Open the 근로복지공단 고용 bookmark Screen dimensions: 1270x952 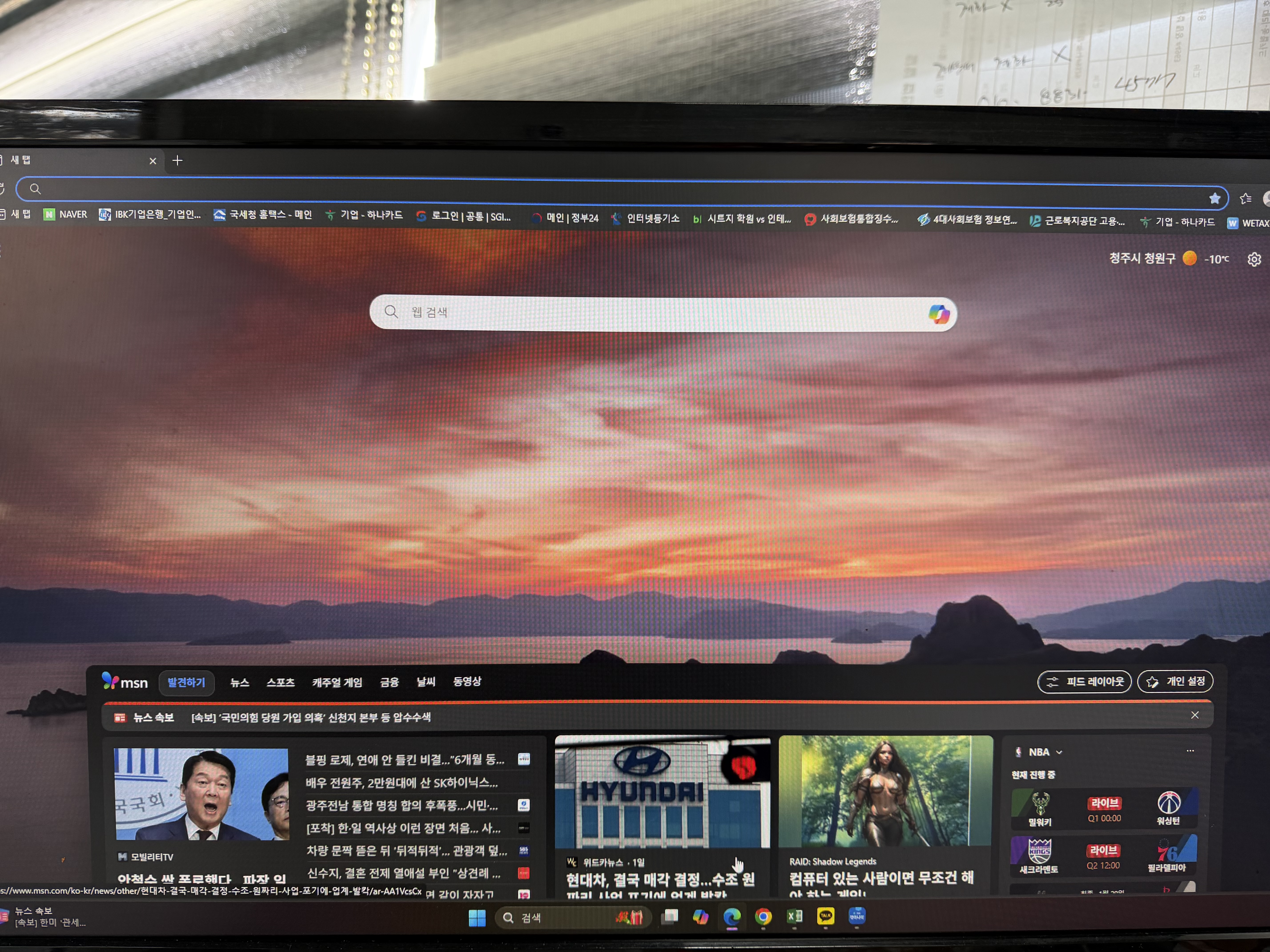click(1077, 221)
